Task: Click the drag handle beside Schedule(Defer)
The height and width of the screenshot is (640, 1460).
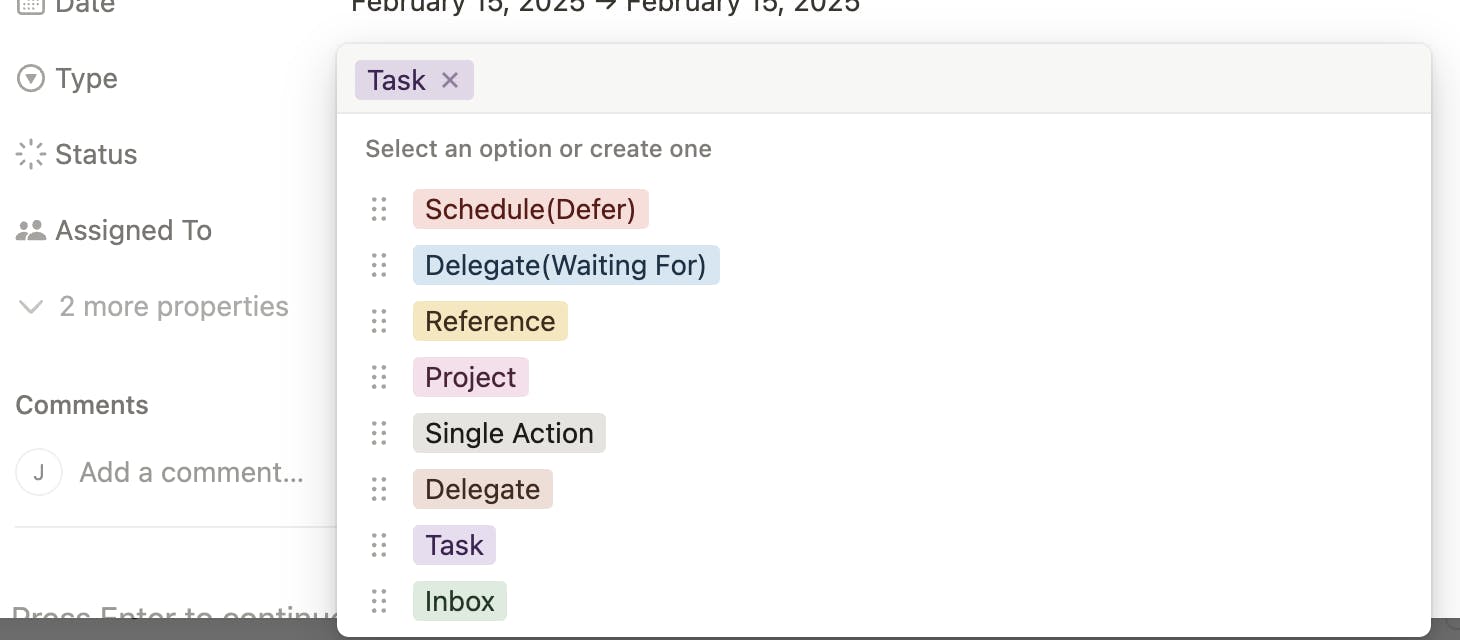Action: click(379, 209)
